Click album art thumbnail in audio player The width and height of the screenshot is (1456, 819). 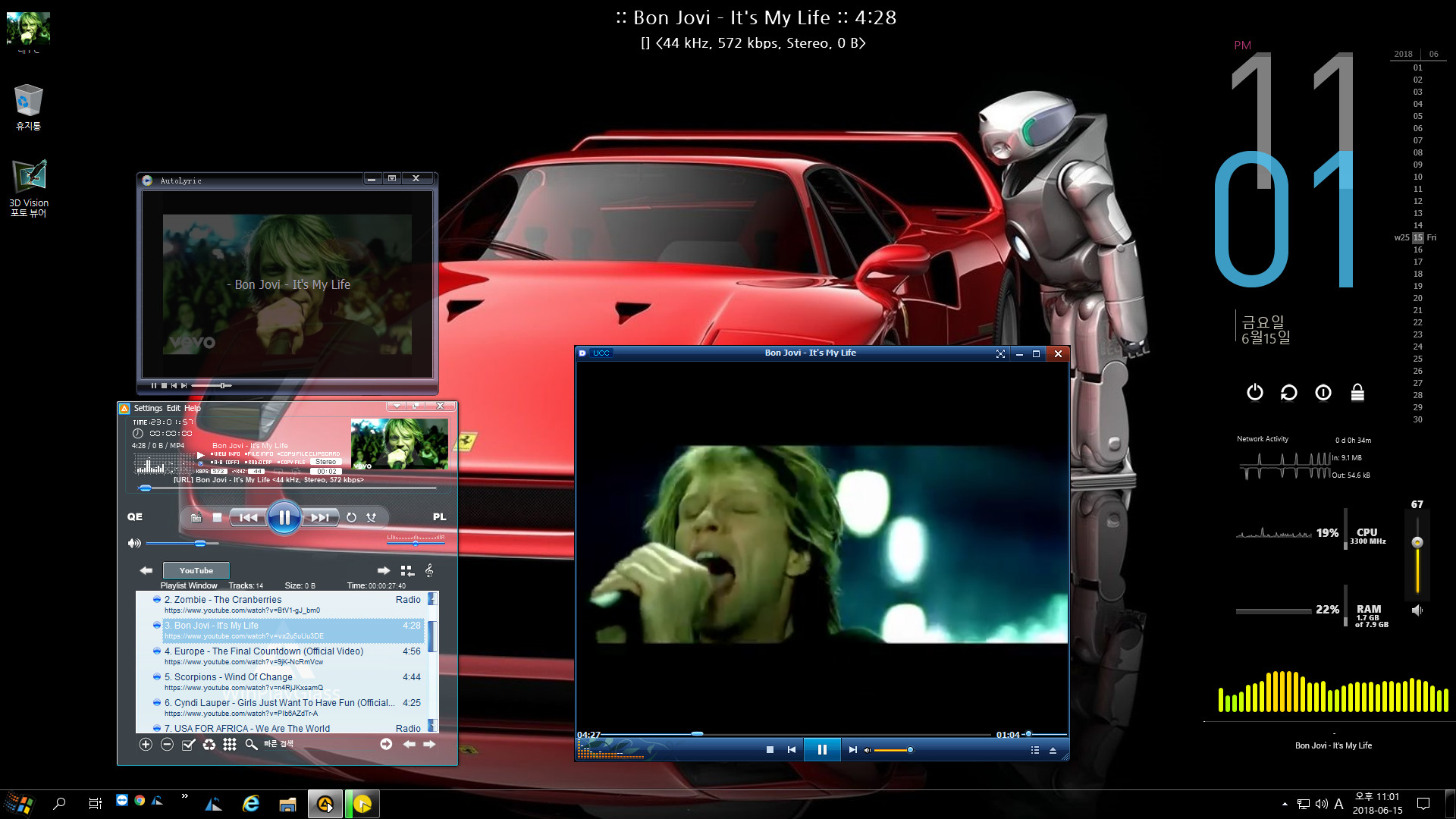[400, 444]
